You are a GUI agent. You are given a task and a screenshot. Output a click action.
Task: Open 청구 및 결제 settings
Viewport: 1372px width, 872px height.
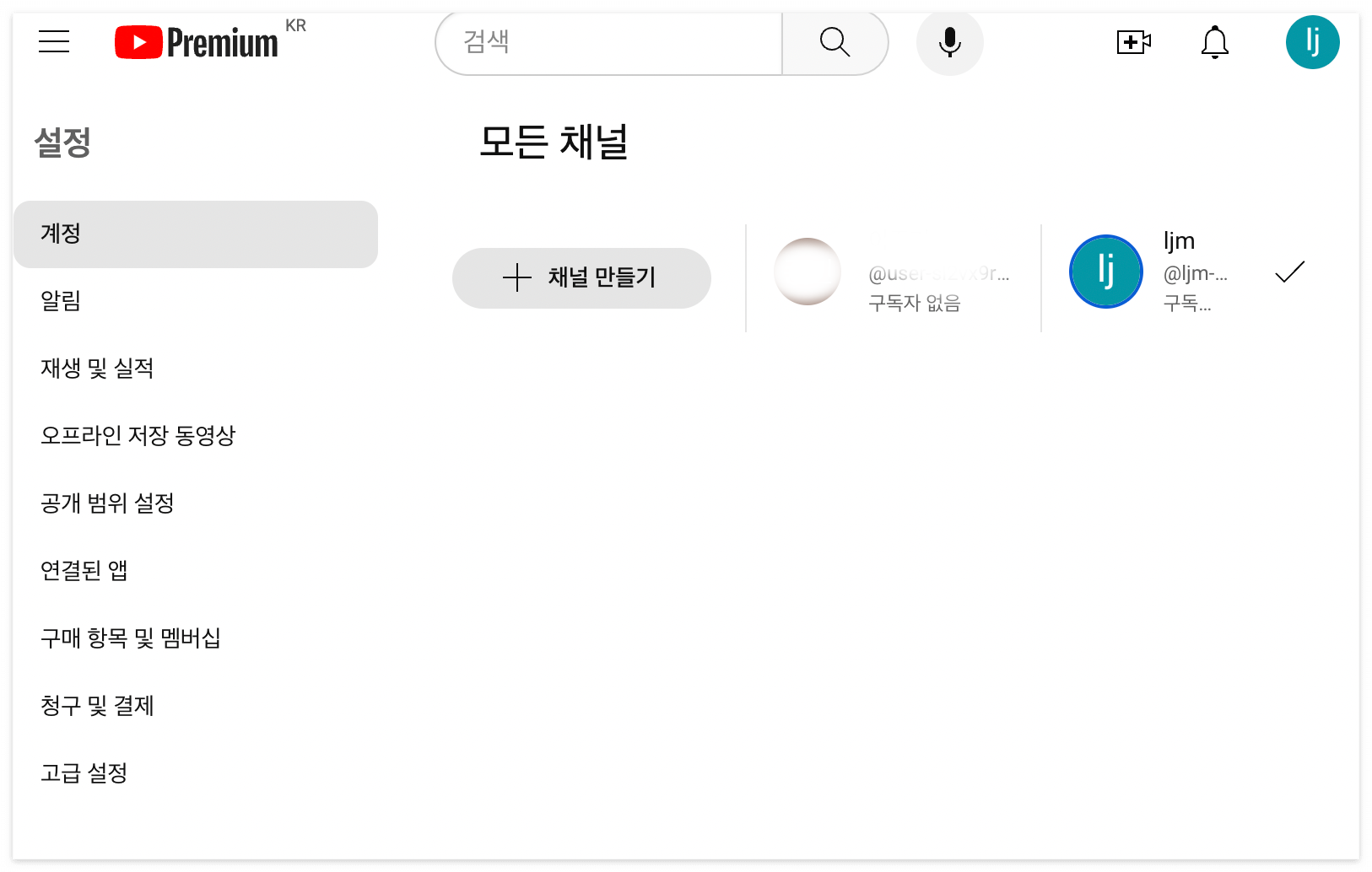tap(97, 706)
